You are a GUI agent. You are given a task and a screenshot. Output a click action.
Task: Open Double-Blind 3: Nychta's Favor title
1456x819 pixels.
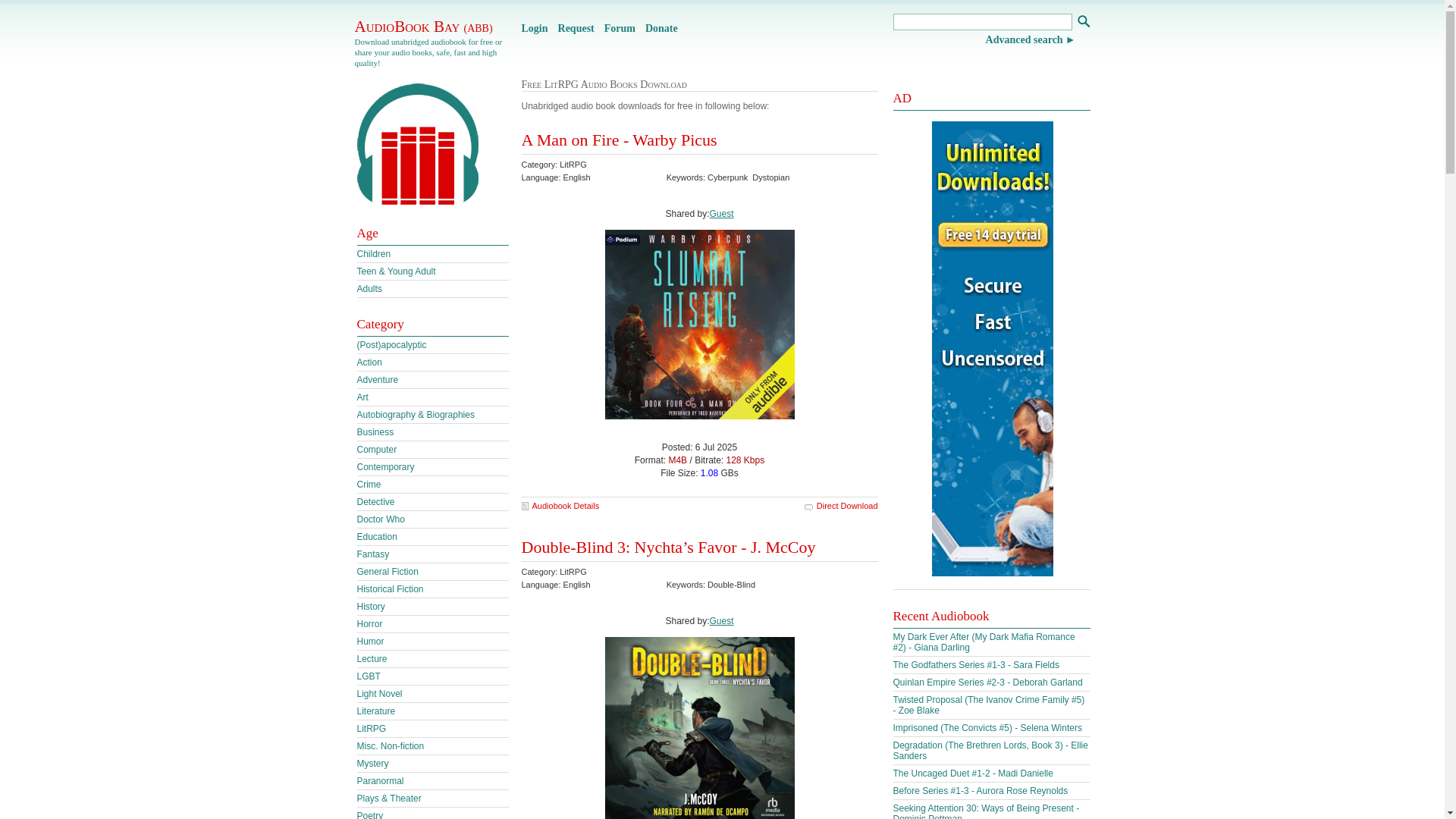click(668, 548)
